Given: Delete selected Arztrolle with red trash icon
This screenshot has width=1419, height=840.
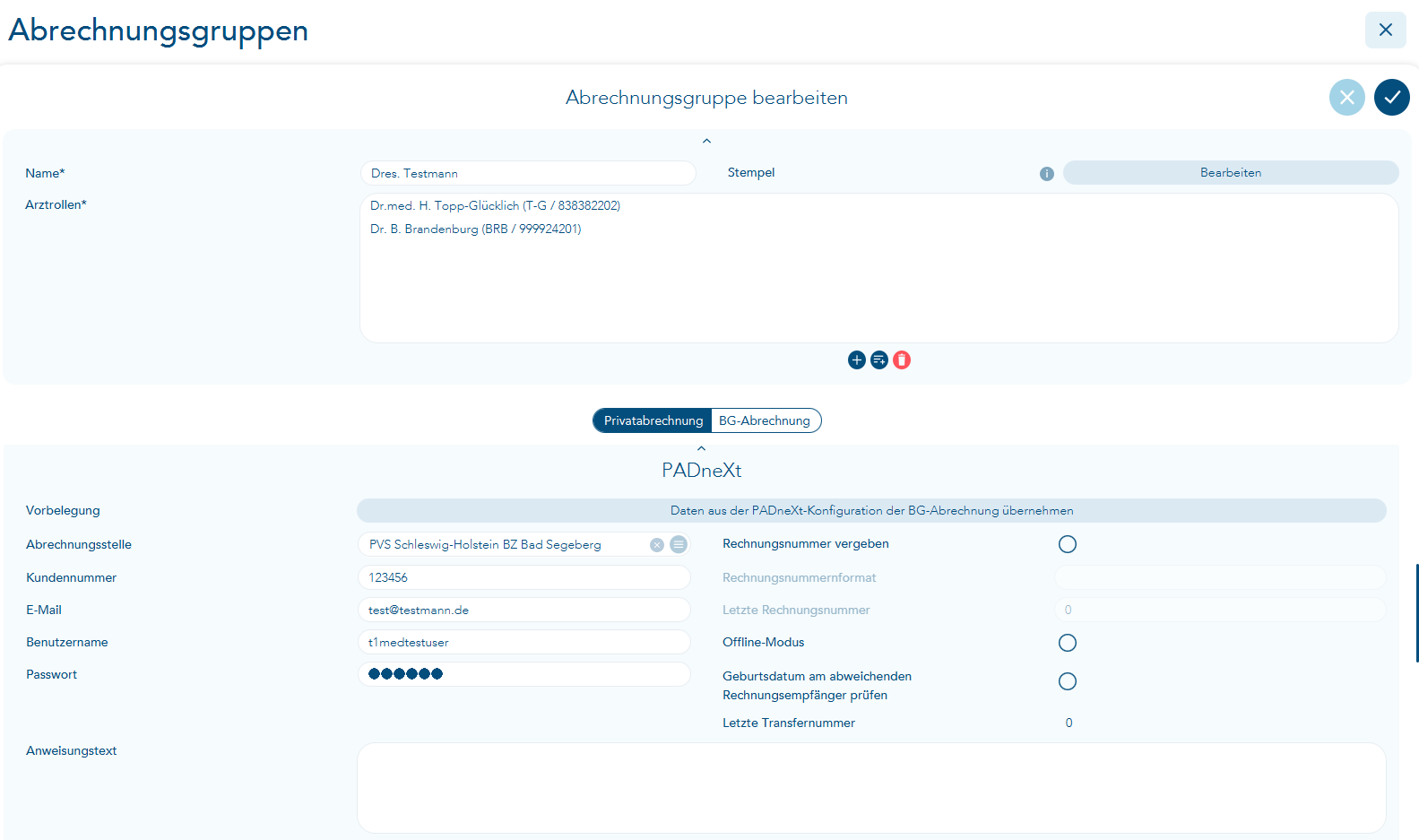Looking at the screenshot, I should pyautogui.click(x=902, y=359).
